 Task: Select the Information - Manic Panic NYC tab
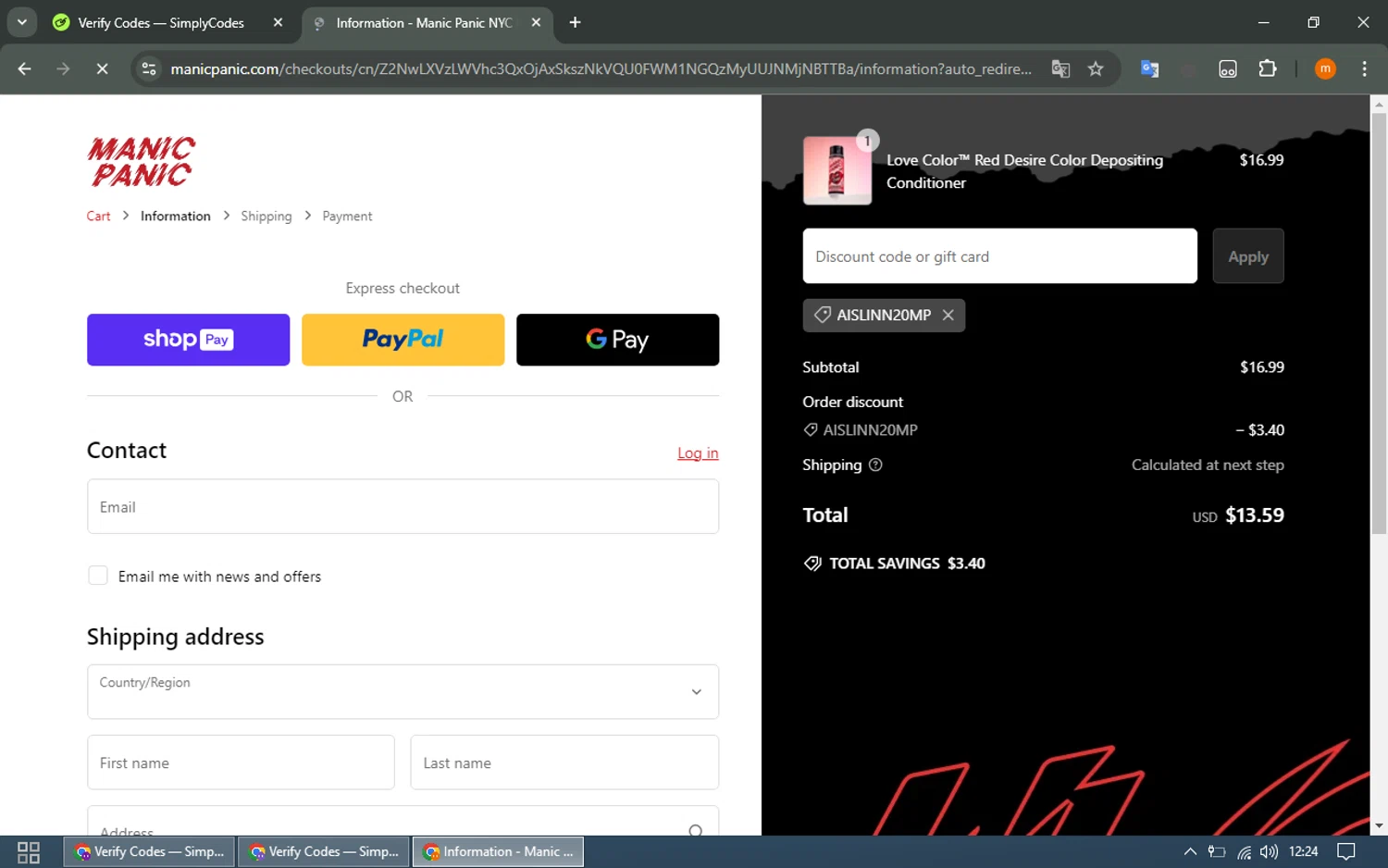pos(424,22)
